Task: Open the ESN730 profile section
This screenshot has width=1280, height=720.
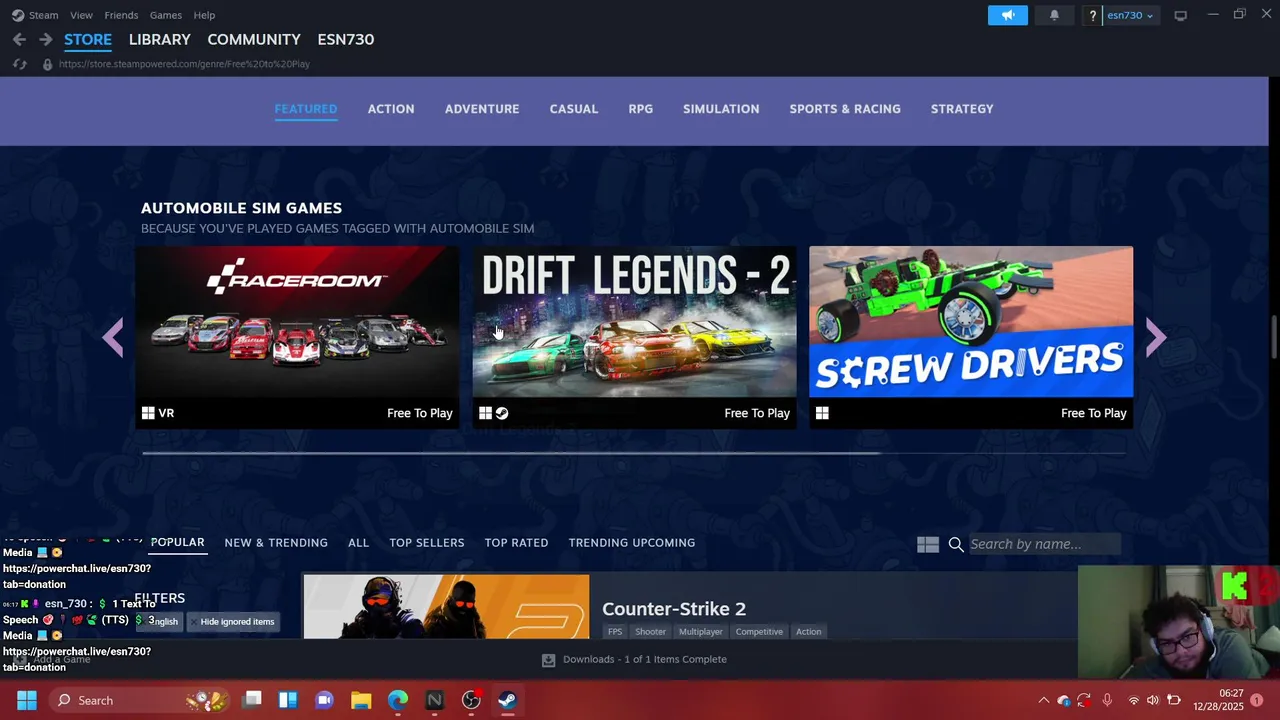Action: pos(346,39)
